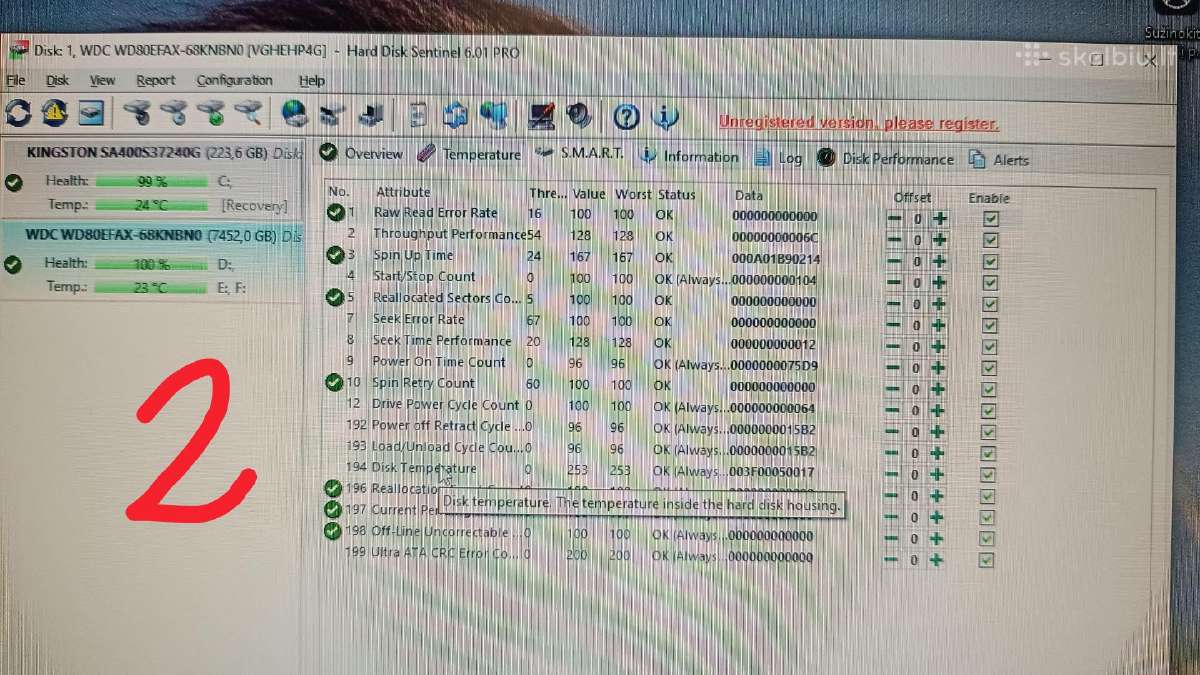
Task: Toggle Enable checkbox for Ultra ATA CRC Error
Action: 987,560
